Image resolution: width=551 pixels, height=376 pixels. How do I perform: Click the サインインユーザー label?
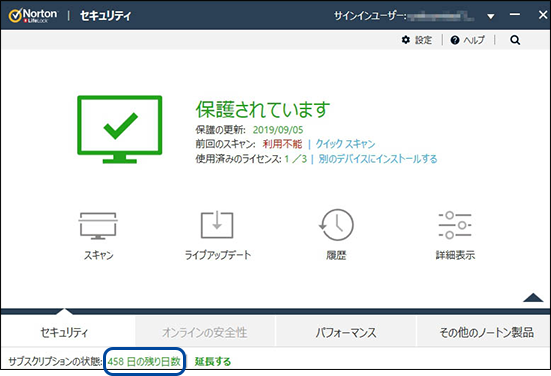tap(370, 16)
